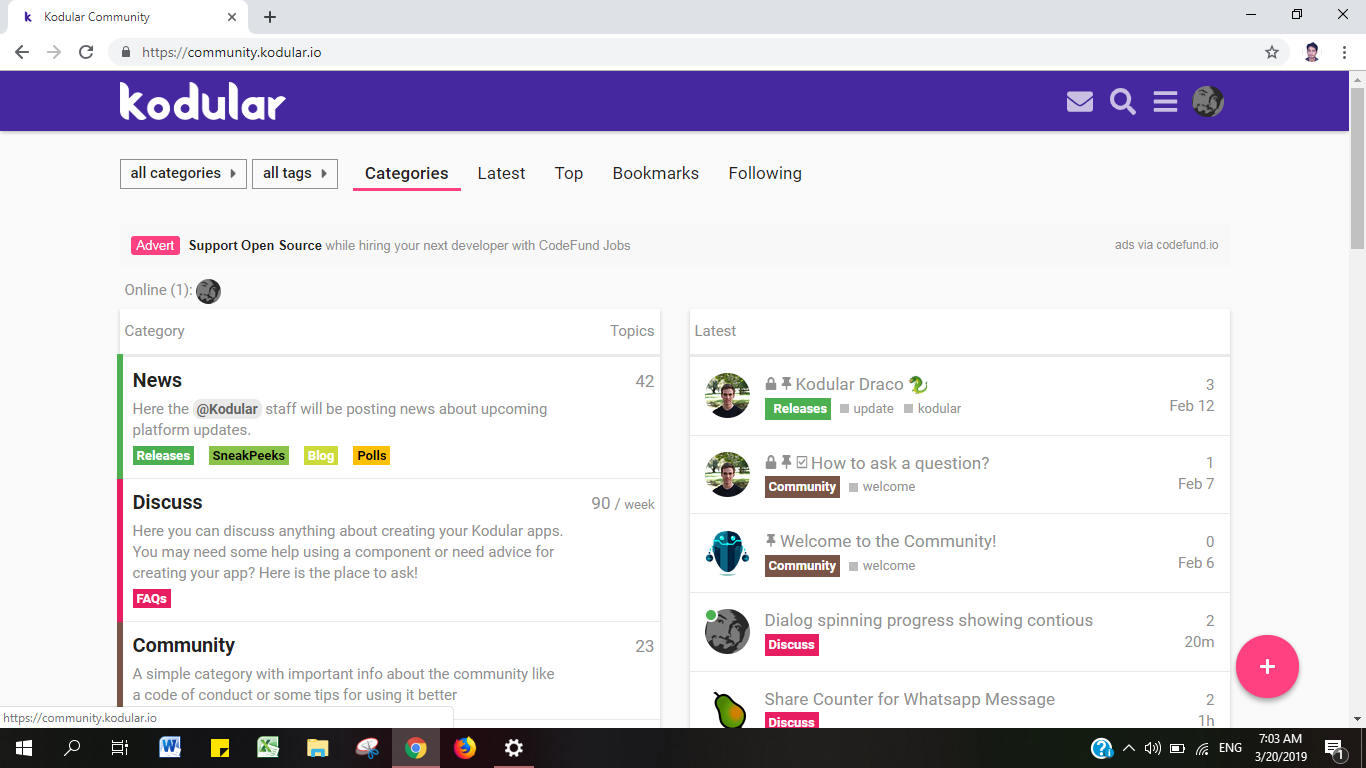Screen dimensions: 1366x768
Task: Reload the page with the refresh icon
Action: click(x=86, y=52)
